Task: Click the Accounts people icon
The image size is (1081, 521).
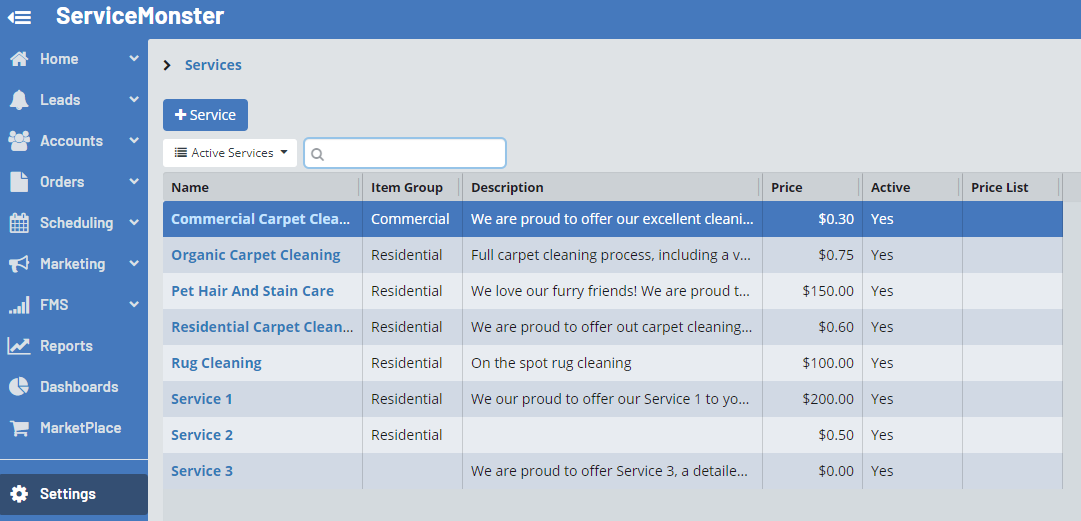Action: point(19,141)
